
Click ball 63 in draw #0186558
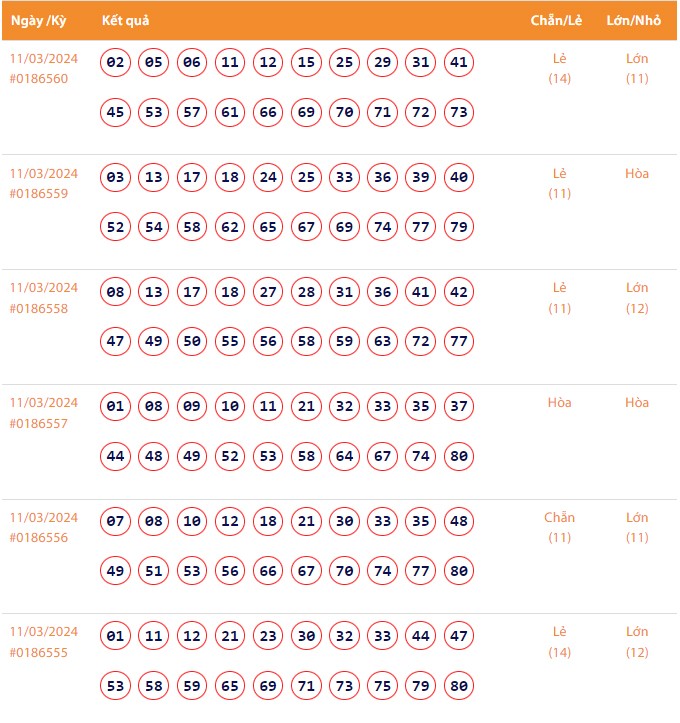(383, 342)
